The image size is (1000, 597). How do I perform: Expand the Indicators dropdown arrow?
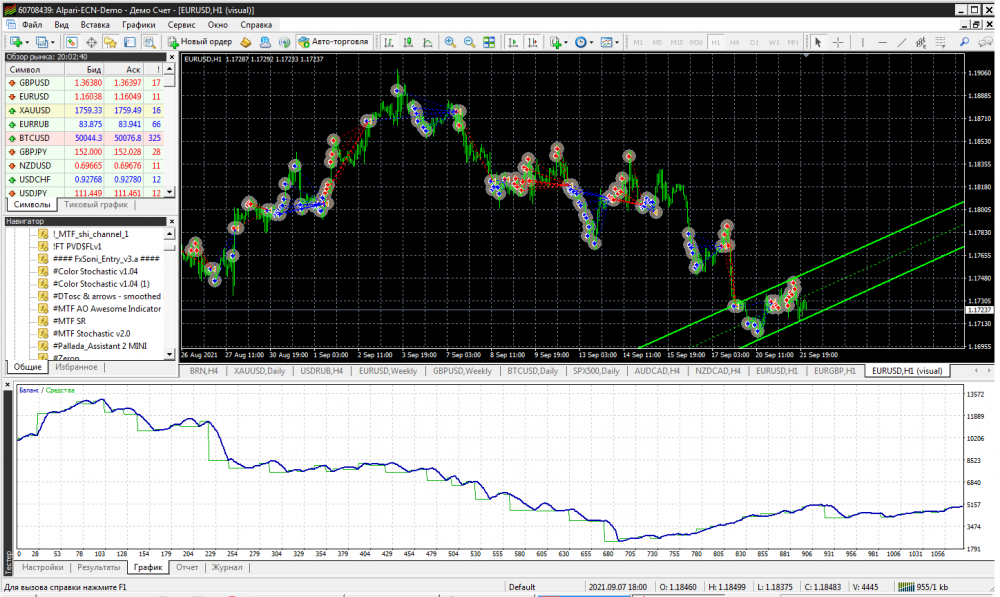click(x=566, y=42)
